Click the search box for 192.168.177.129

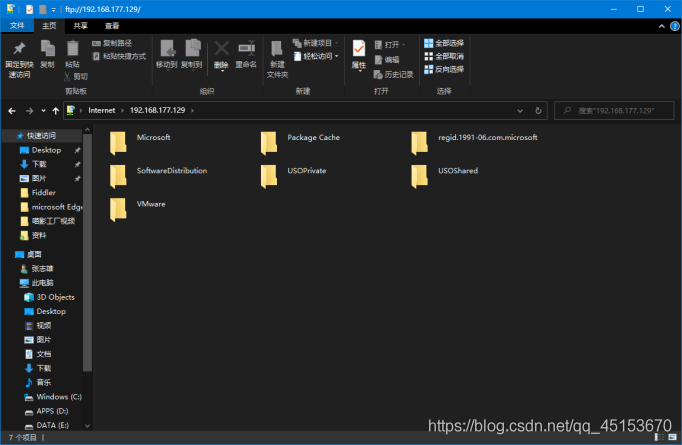click(615, 110)
